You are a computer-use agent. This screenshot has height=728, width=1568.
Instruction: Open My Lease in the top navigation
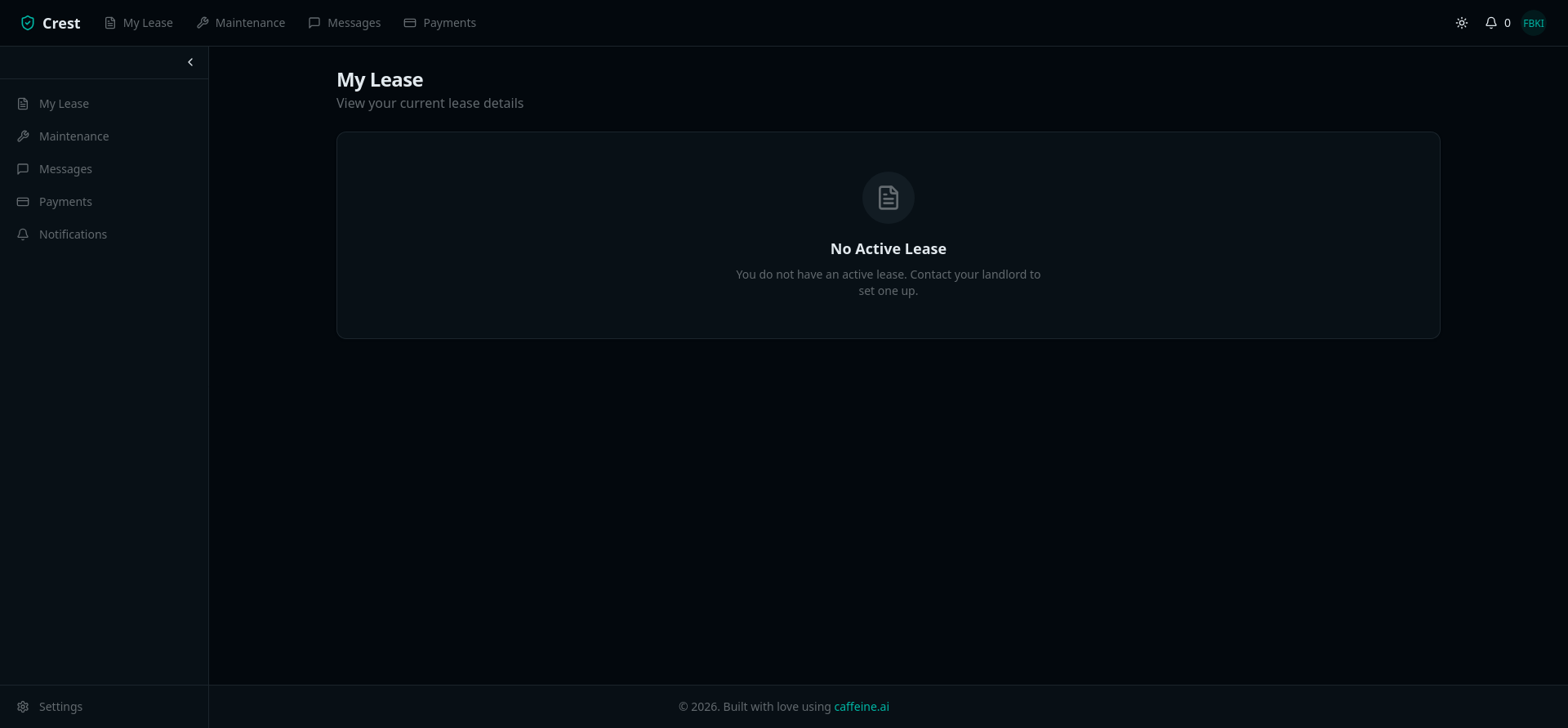pos(139,23)
